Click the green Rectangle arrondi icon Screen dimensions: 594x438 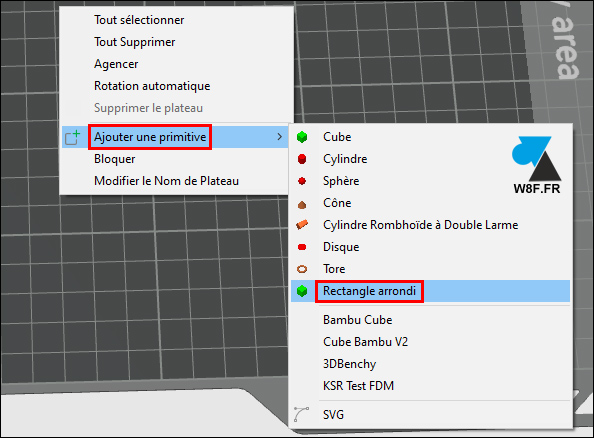coord(302,291)
